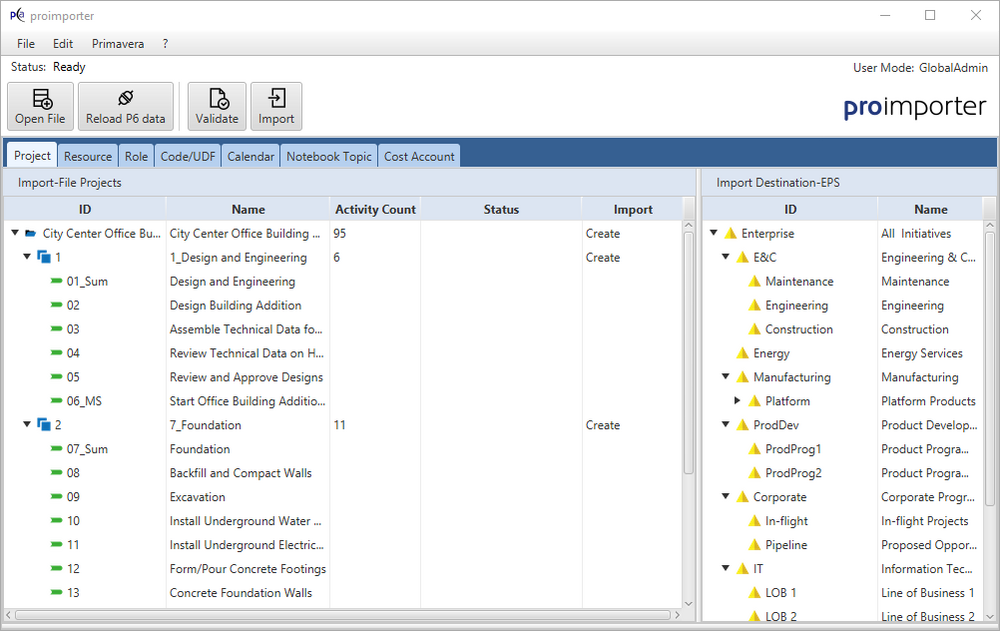1000x631 pixels.
Task: Click the City Center Office project folder icon
Action: tap(31, 234)
